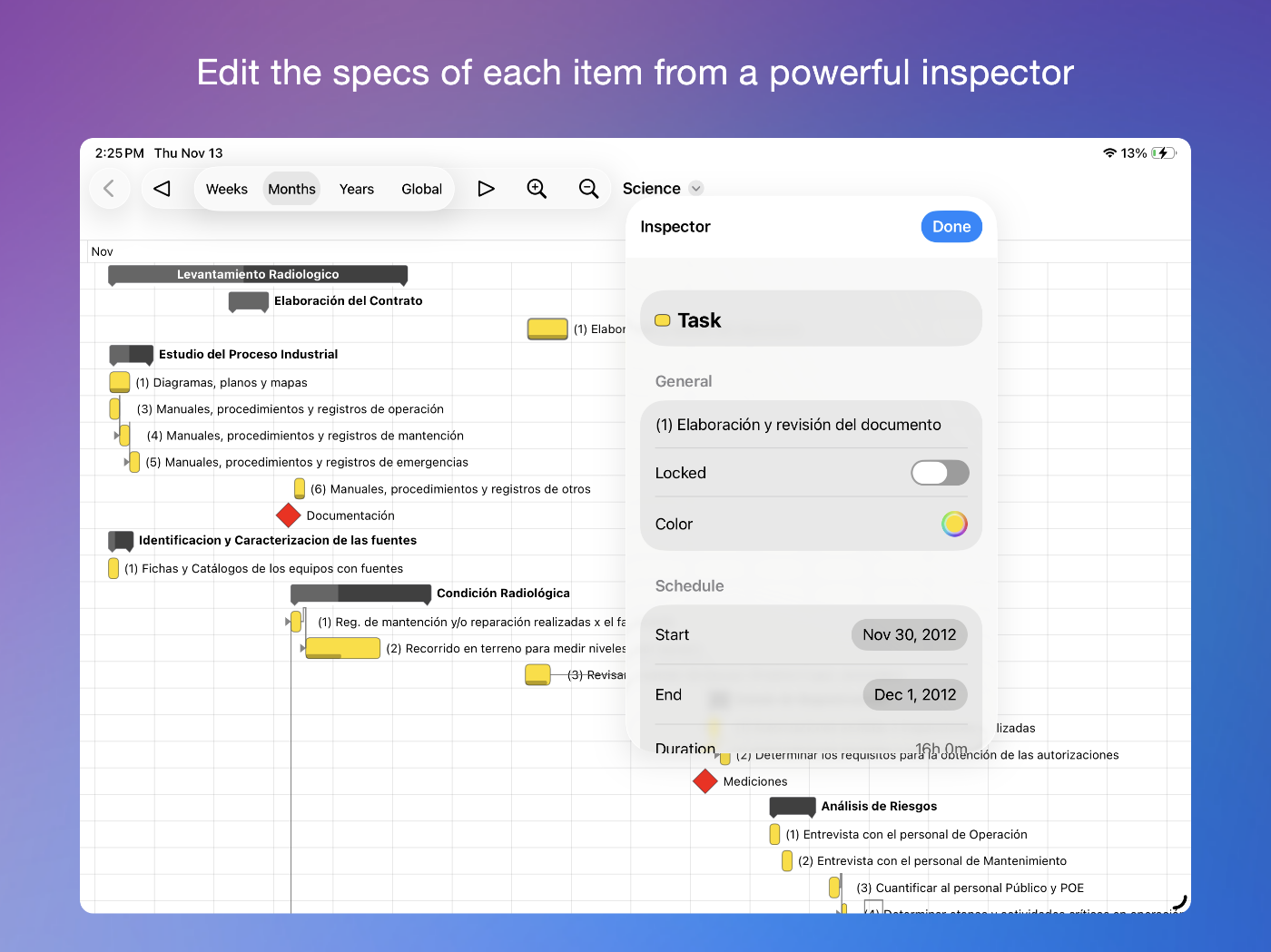Select the Months view button
1271x952 pixels.
pyautogui.click(x=291, y=189)
